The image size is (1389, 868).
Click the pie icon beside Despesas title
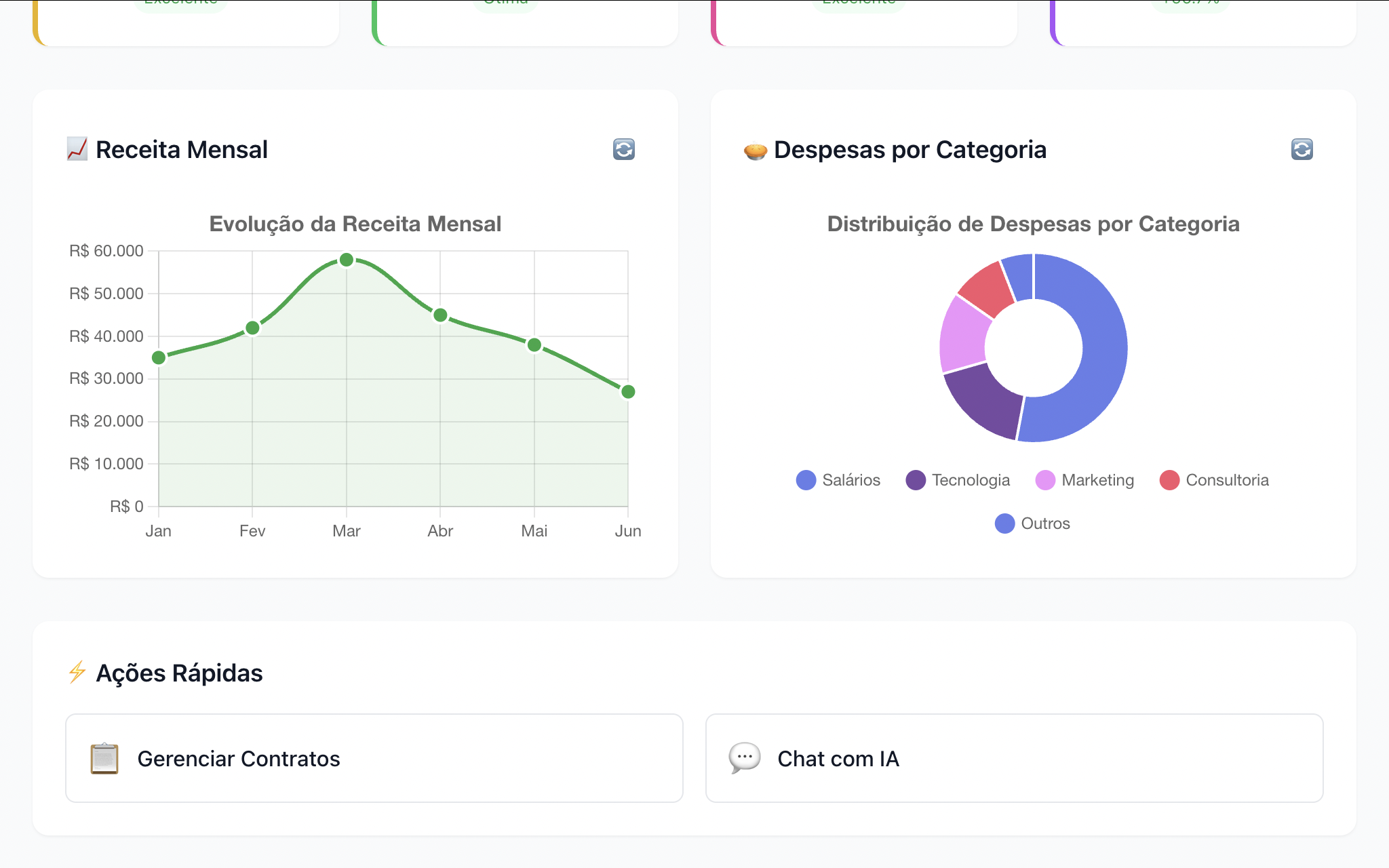[755, 150]
